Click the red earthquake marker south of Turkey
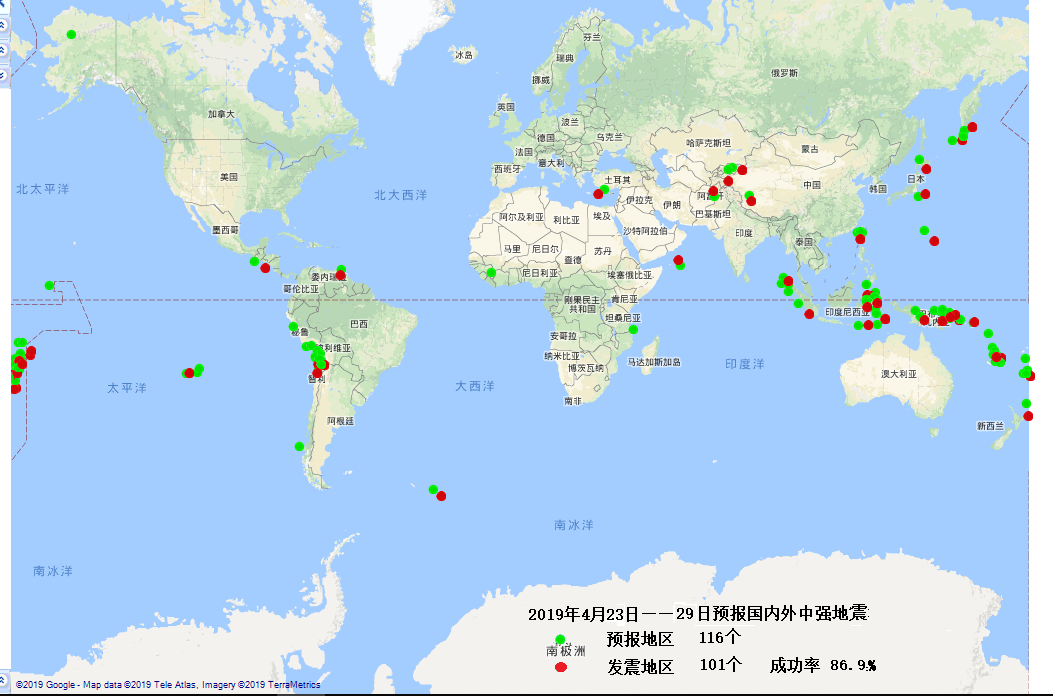This screenshot has width=1053, height=696. point(599,194)
